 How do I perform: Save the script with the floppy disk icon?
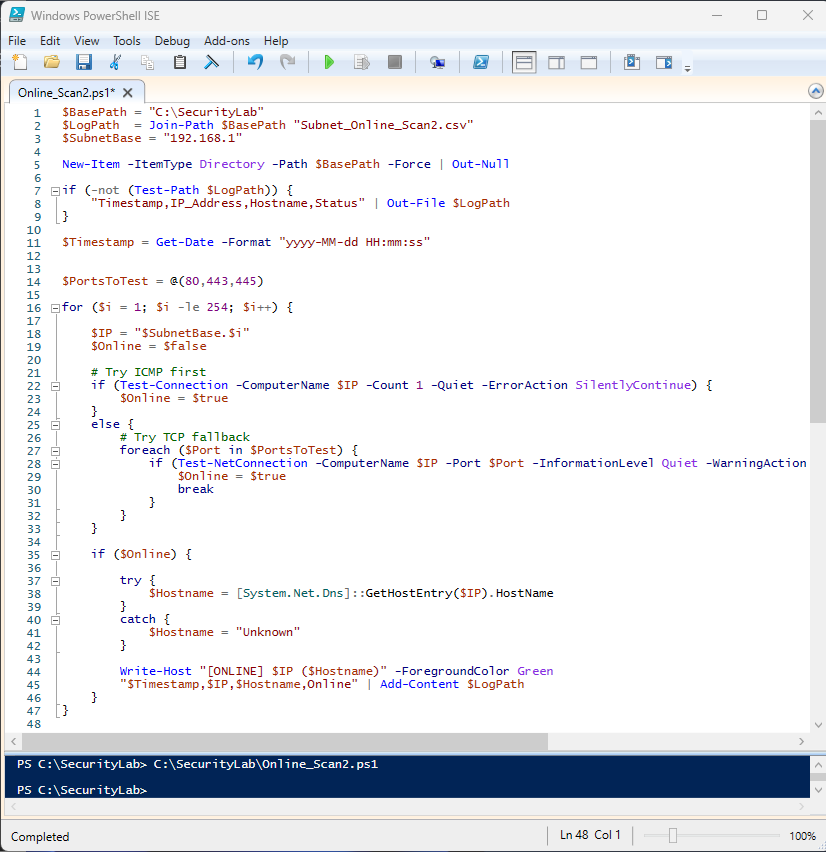84,63
